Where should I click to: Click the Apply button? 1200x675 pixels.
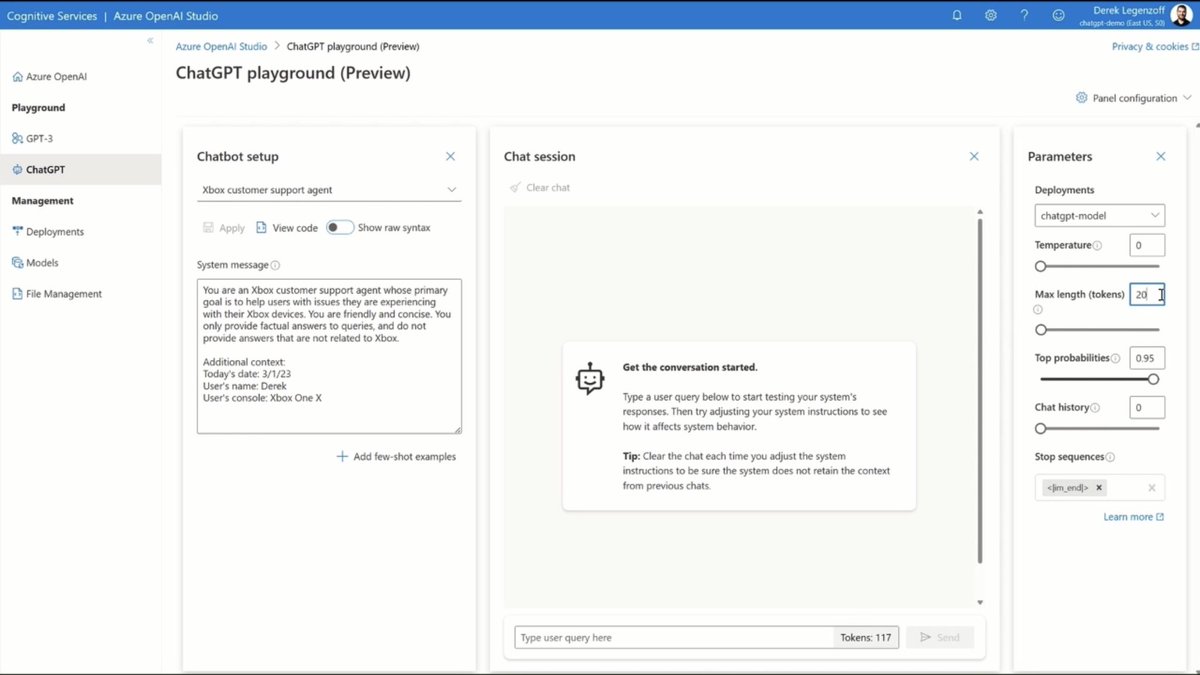tap(224, 228)
